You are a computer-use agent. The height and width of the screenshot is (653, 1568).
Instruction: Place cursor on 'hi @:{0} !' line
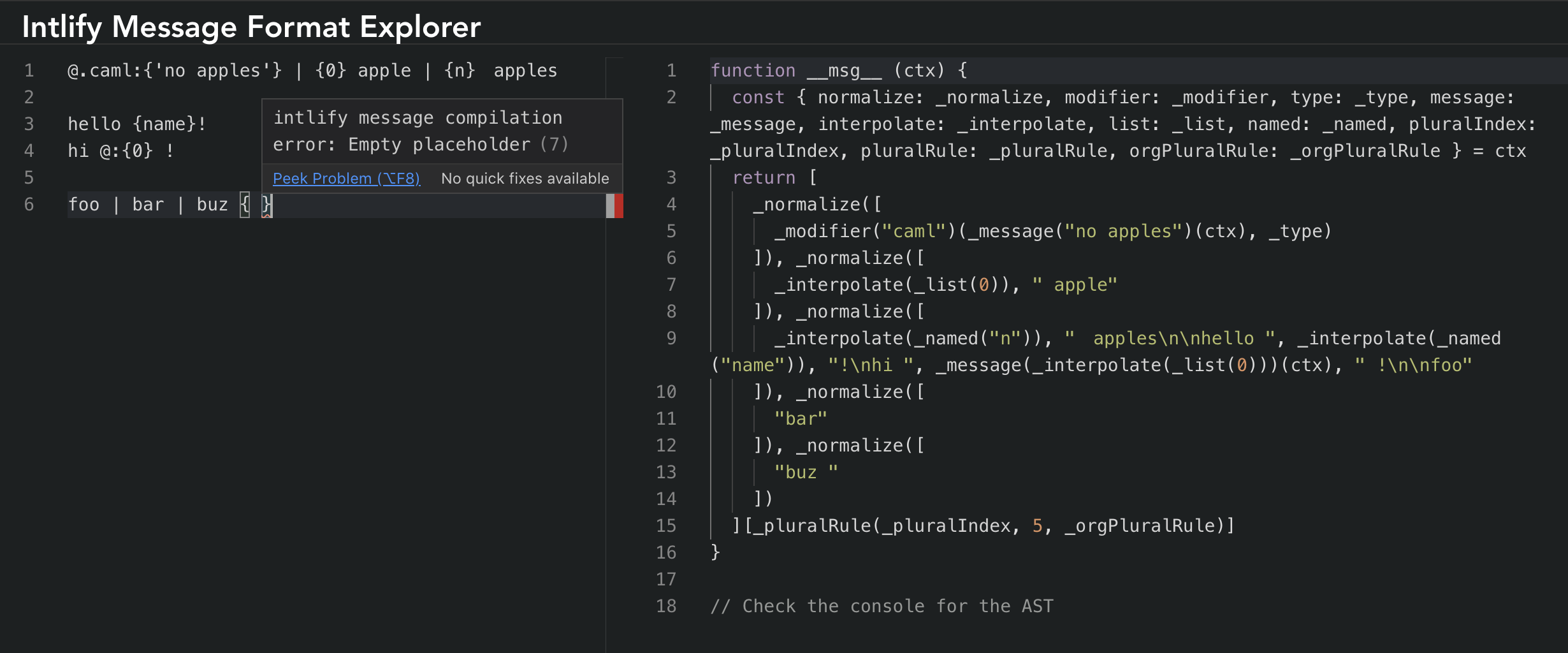pyautogui.click(x=120, y=150)
